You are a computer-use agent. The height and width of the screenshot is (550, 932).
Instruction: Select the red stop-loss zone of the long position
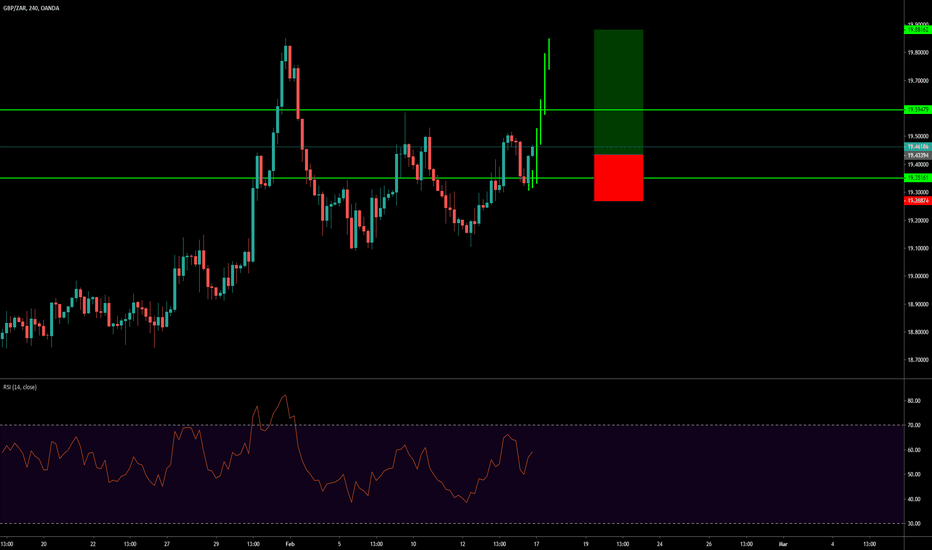pyautogui.click(x=618, y=178)
